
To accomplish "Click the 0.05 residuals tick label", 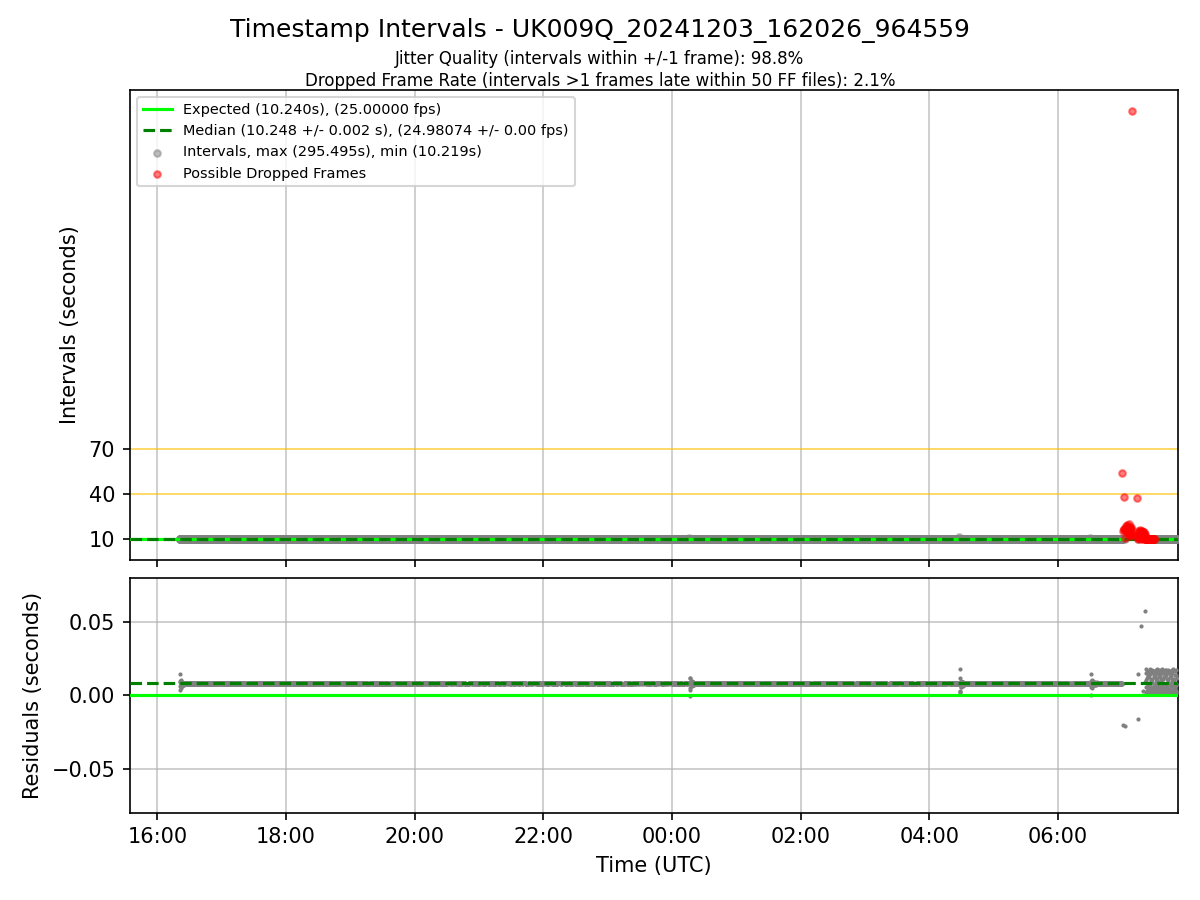I will coord(96,622).
